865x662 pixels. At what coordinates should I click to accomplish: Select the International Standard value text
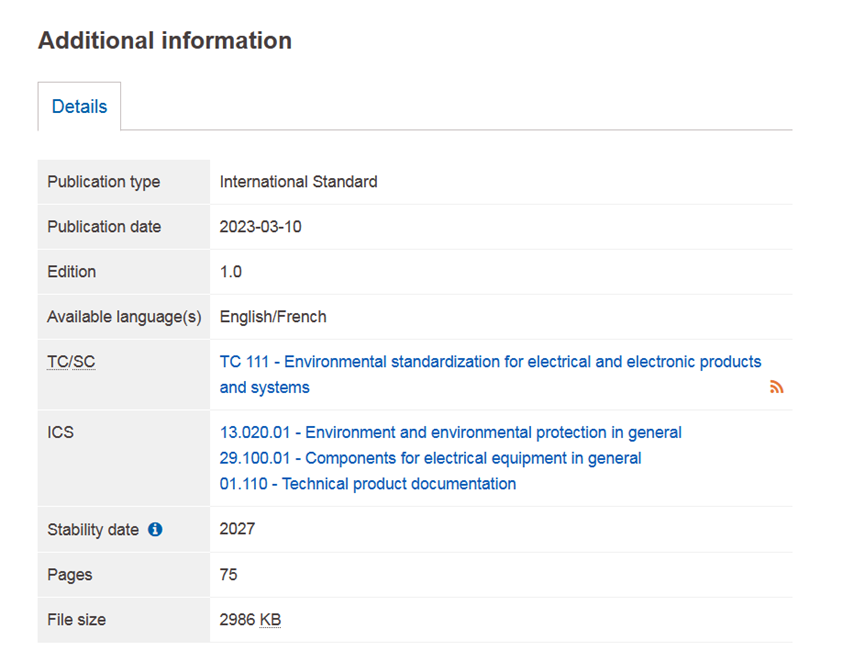[x=298, y=182]
